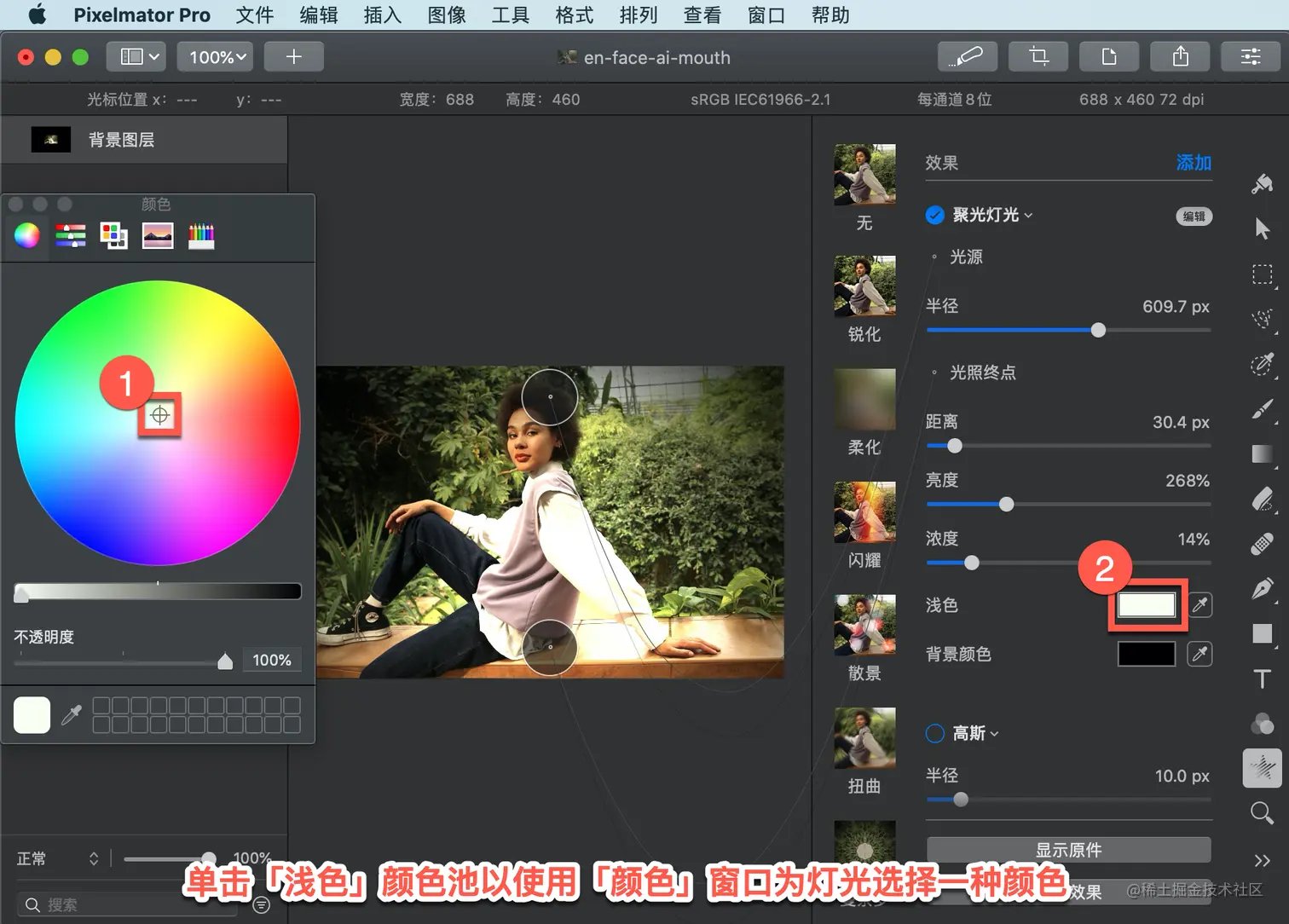This screenshot has height=924, width=1289.
Task: Select the Erase tool
Action: (1263, 500)
